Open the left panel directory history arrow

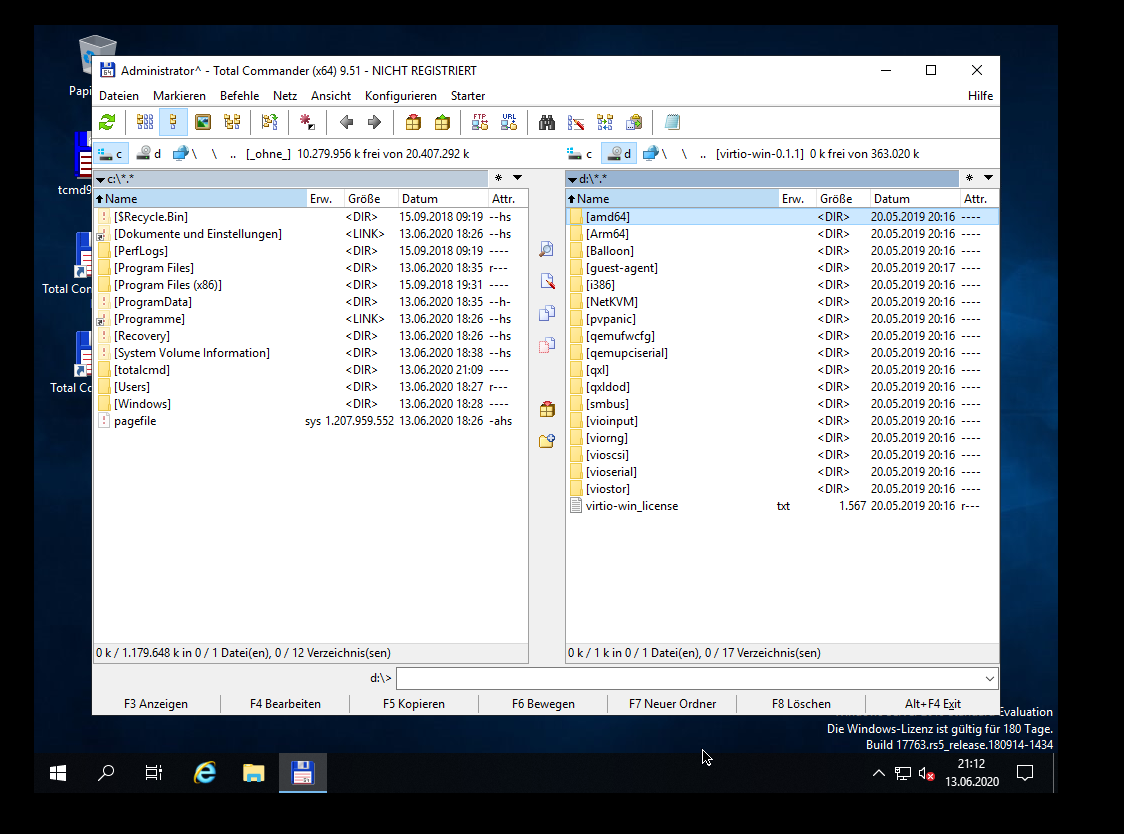click(517, 178)
